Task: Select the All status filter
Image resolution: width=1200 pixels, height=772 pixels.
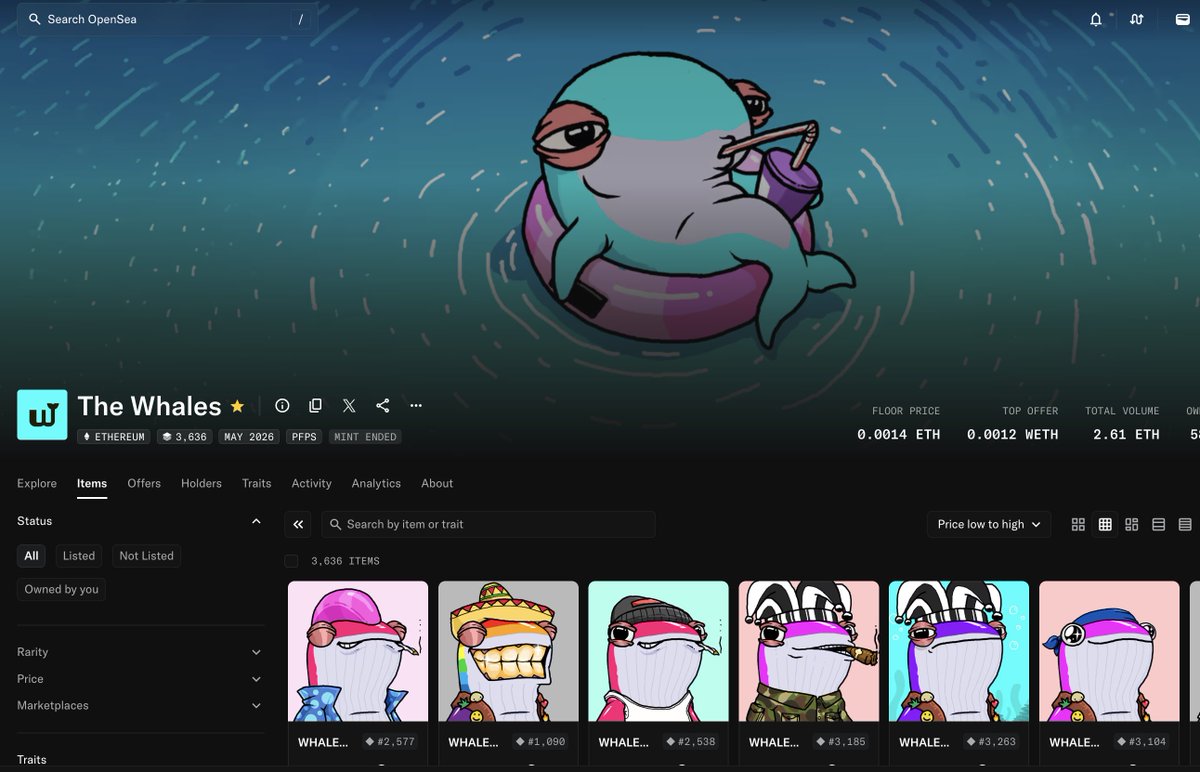Action: [x=31, y=556]
